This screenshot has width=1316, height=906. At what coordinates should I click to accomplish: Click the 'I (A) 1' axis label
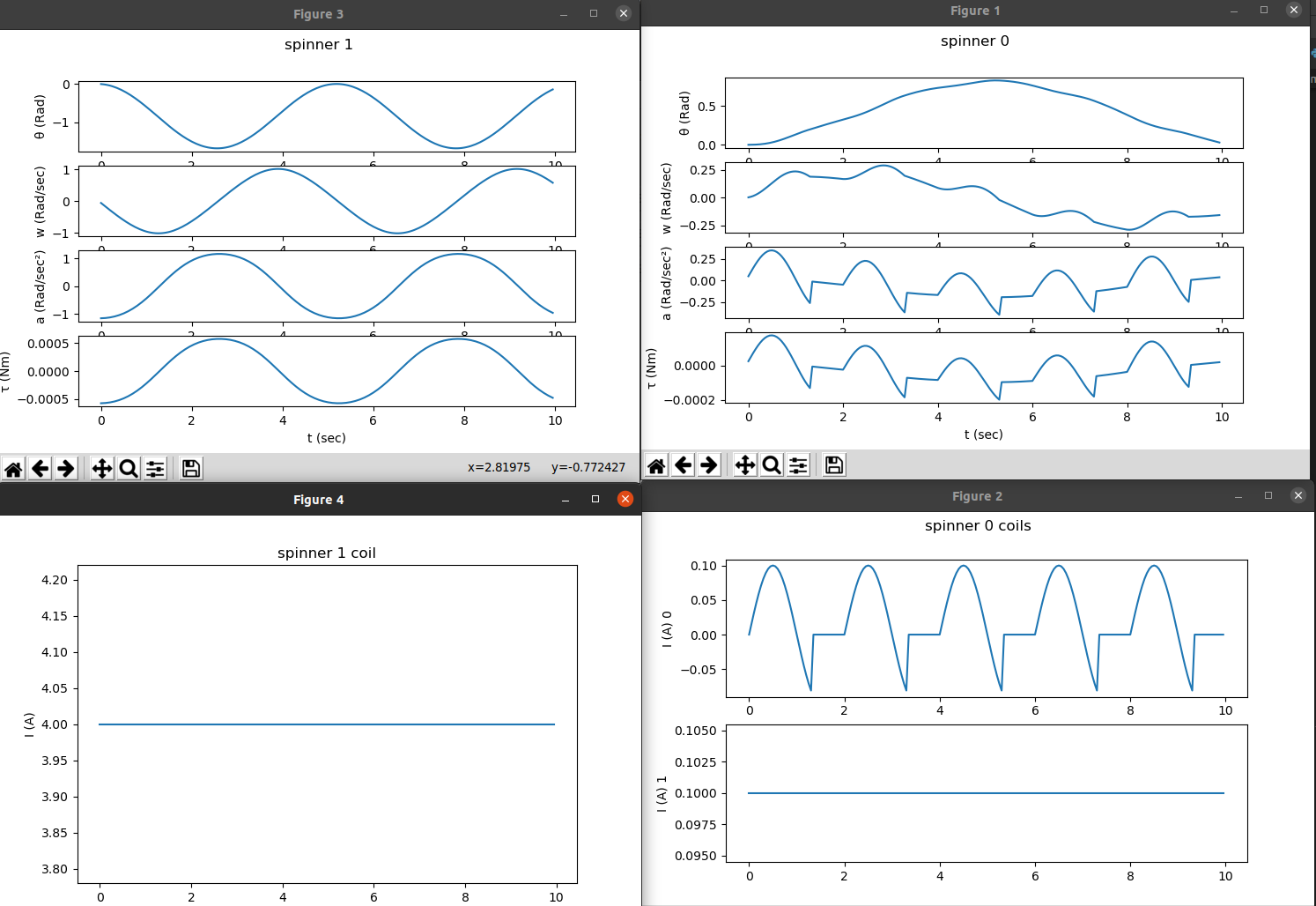(x=662, y=793)
